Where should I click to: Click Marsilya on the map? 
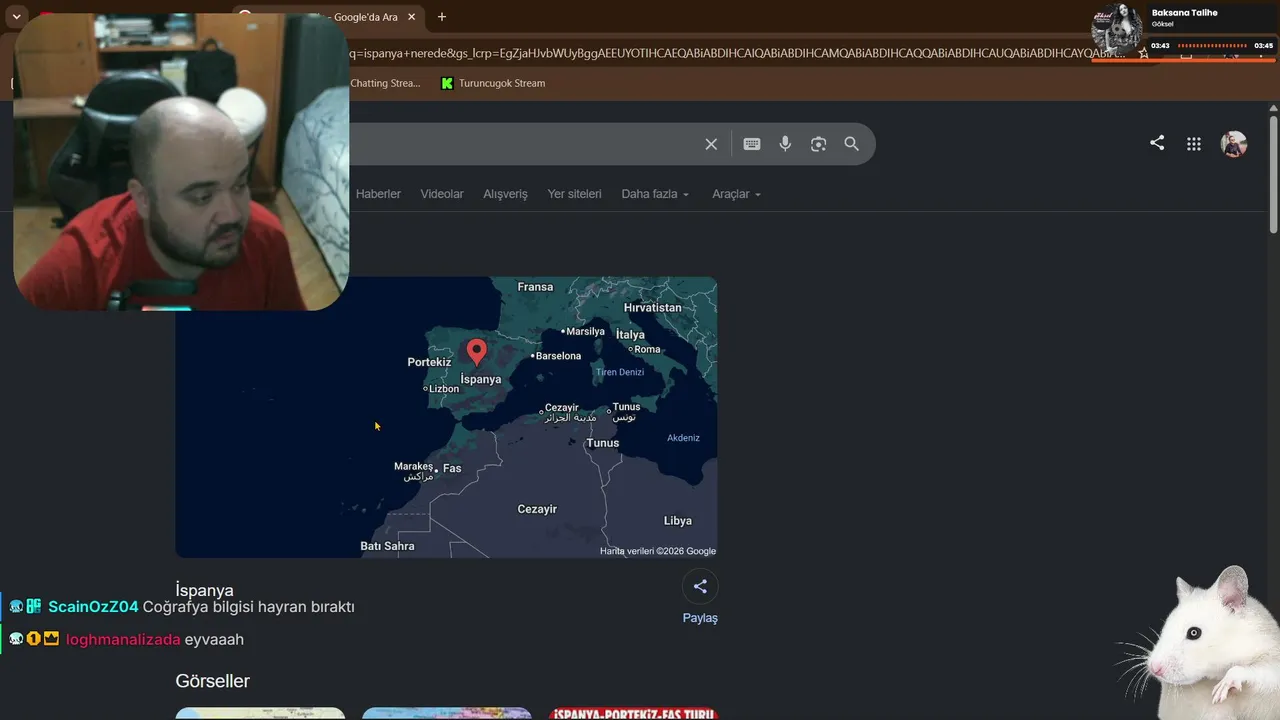pos(584,331)
